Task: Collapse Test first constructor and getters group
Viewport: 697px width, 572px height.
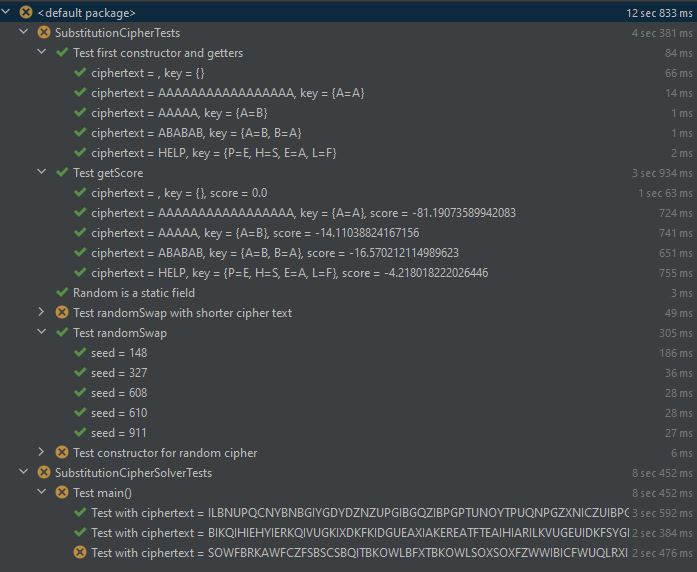Action: click(x=41, y=52)
